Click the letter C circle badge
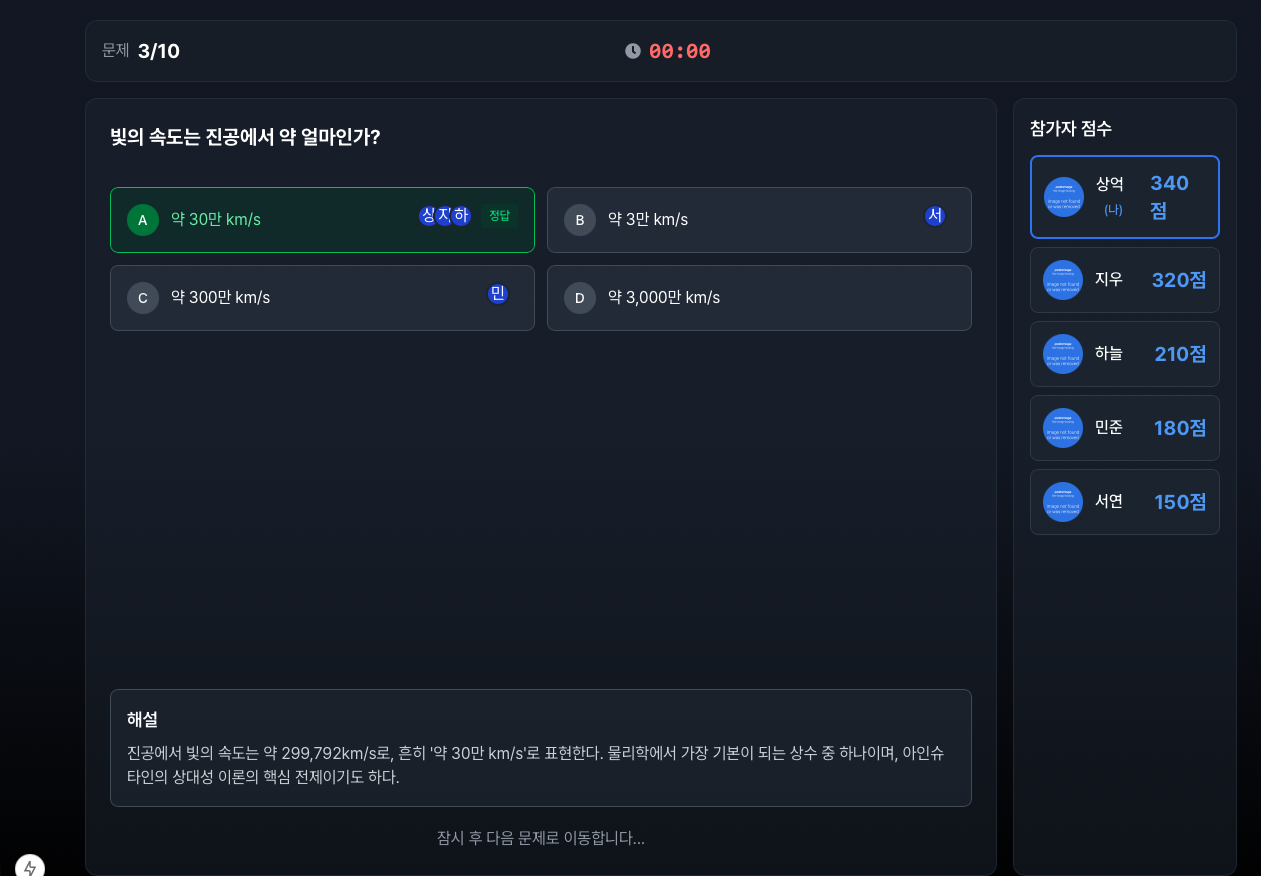 pos(143,298)
